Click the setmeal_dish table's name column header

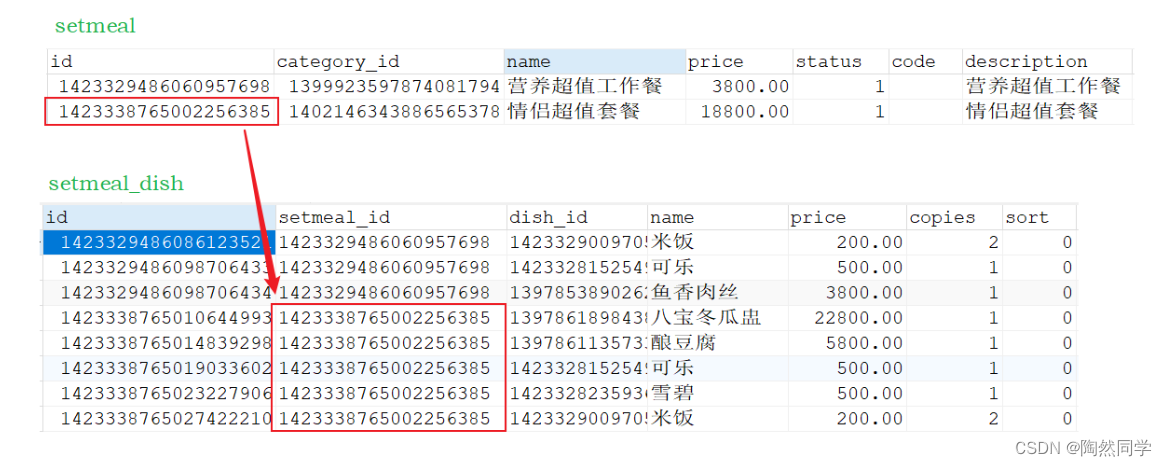718,217
